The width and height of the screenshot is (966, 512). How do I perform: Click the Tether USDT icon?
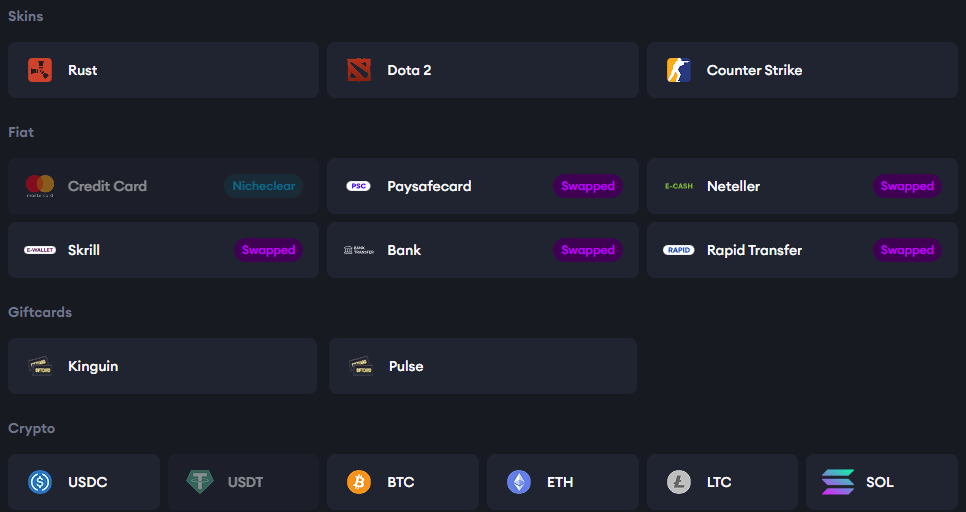coord(200,482)
